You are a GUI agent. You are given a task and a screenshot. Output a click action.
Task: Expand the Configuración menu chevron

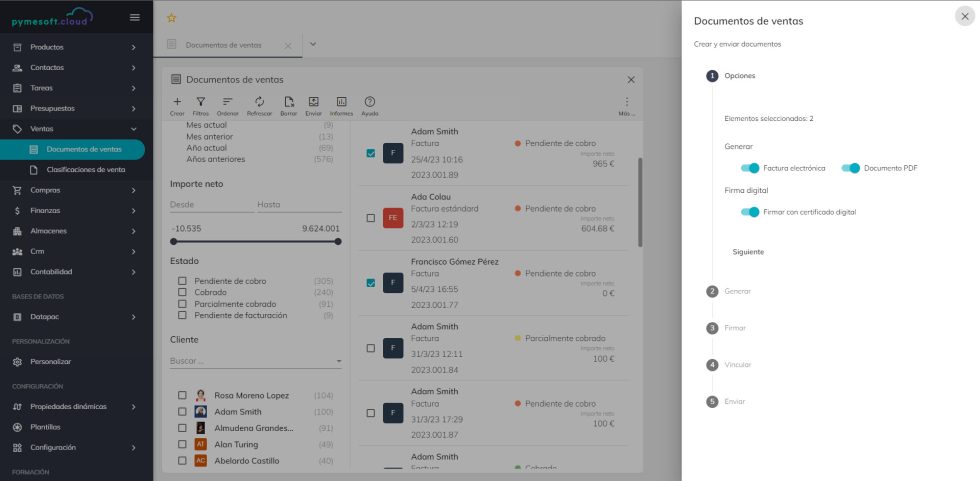point(134,447)
